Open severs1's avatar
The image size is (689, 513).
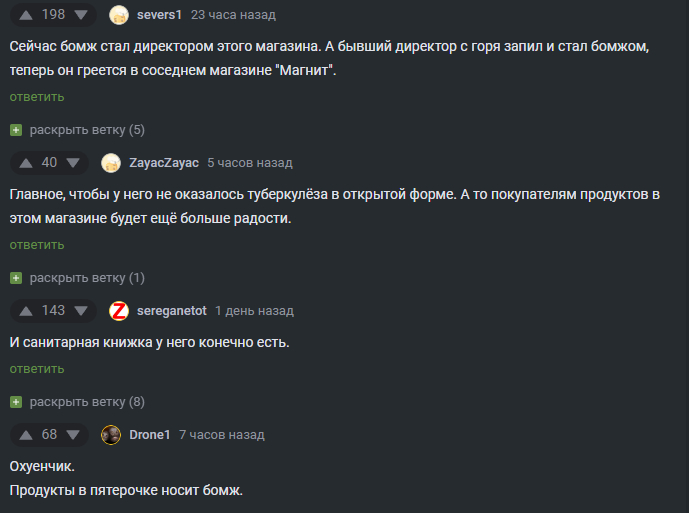(x=119, y=15)
